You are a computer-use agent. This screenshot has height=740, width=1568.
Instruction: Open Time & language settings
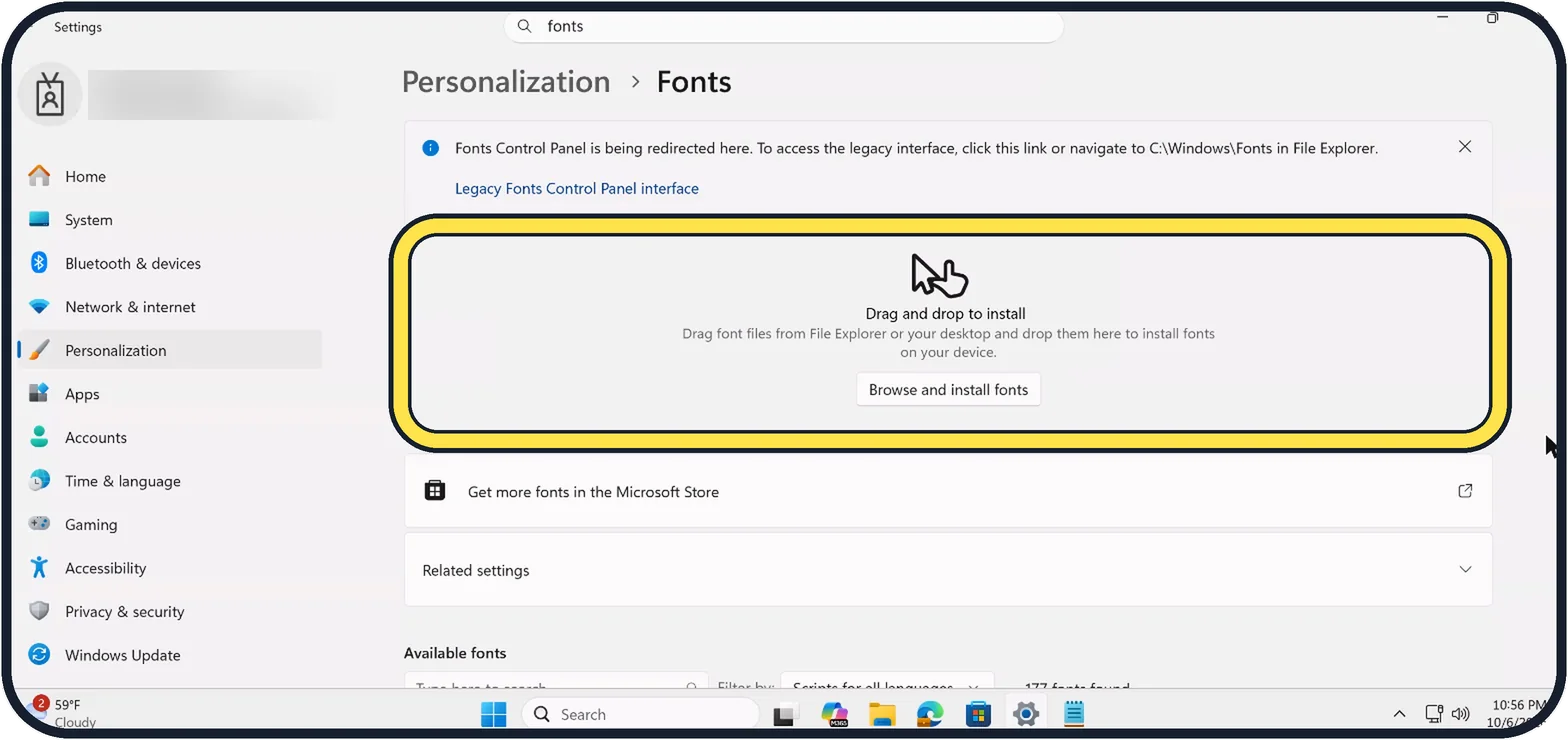[170, 481]
